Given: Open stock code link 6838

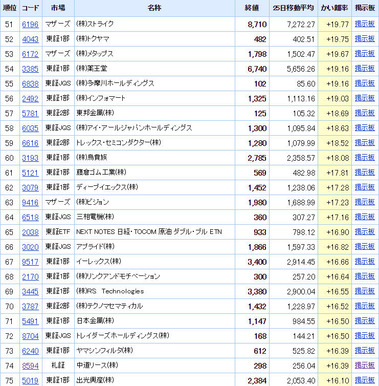Looking at the screenshot, I should 30,84.
